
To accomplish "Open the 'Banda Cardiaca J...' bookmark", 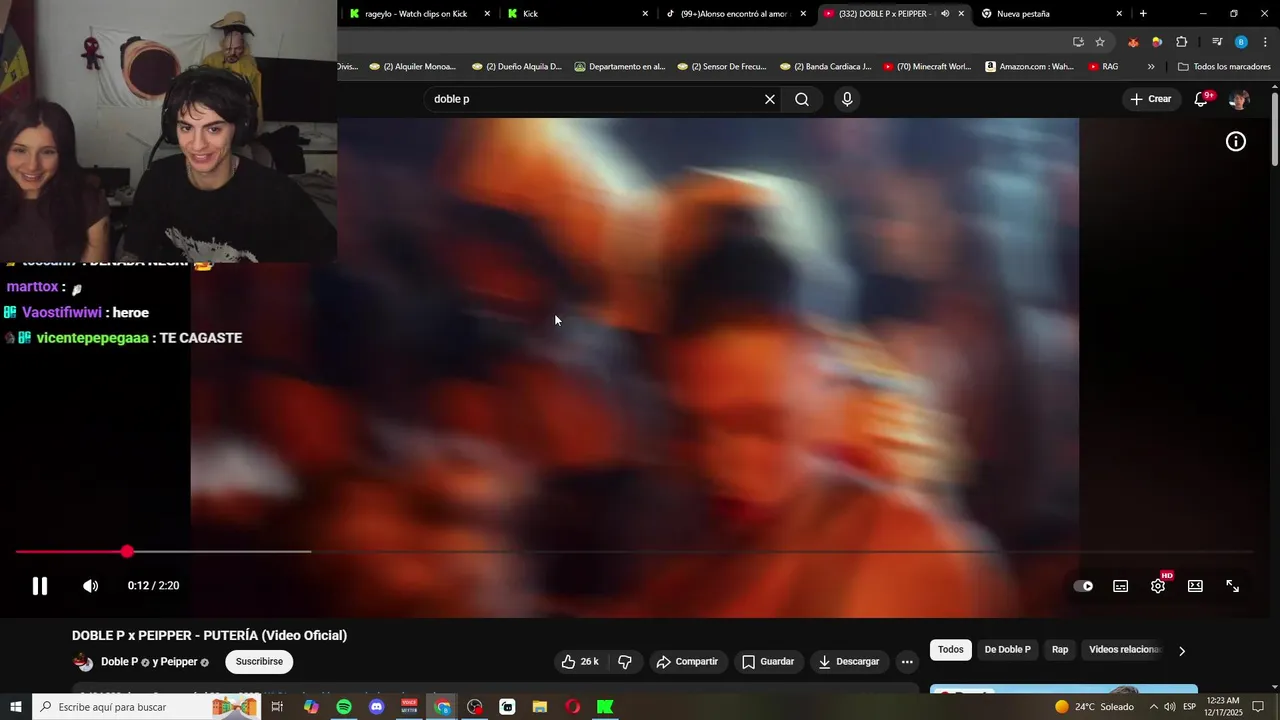I will pos(825,67).
